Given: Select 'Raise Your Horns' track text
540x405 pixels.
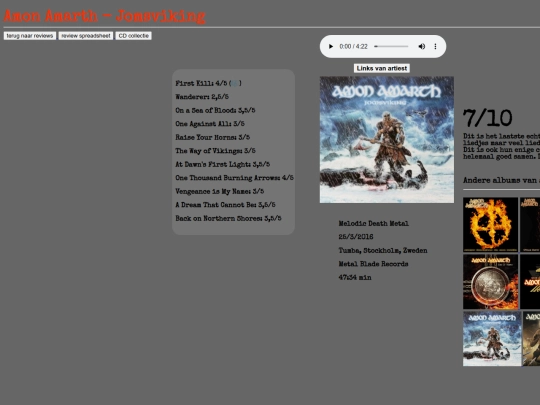Looking at the screenshot, I should coord(212,137).
